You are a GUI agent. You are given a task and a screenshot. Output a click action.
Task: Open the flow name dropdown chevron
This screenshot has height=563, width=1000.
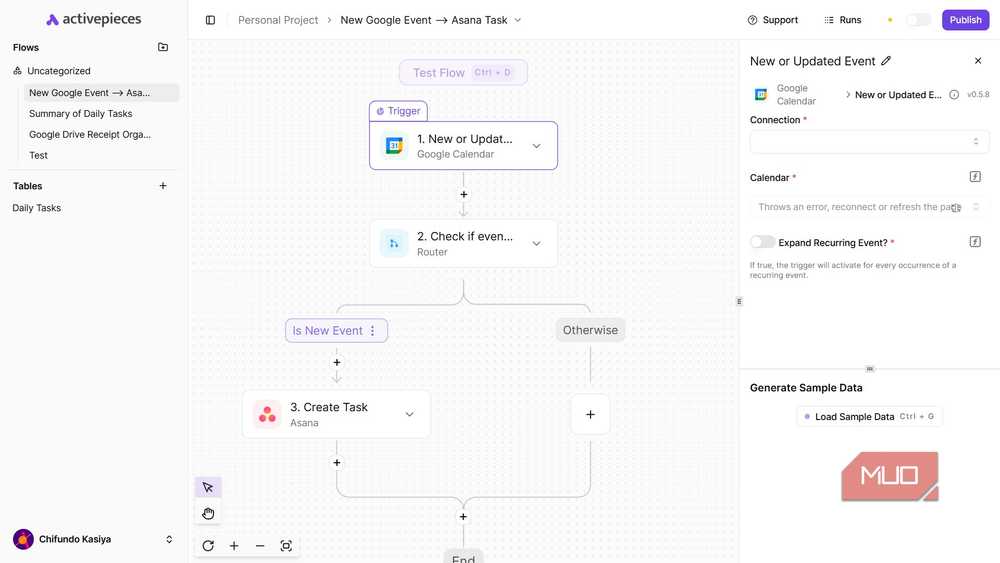point(518,20)
